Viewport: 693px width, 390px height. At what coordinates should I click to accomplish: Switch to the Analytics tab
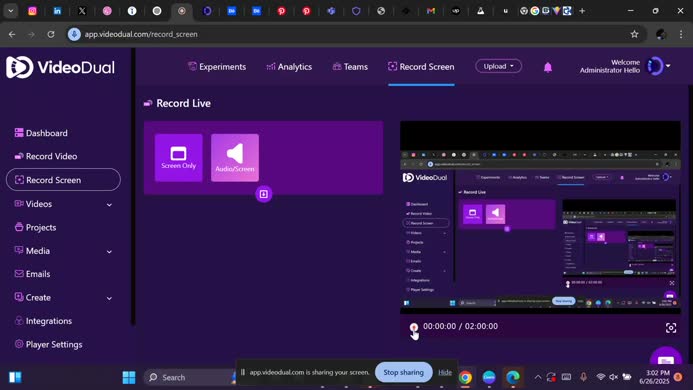pos(289,67)
